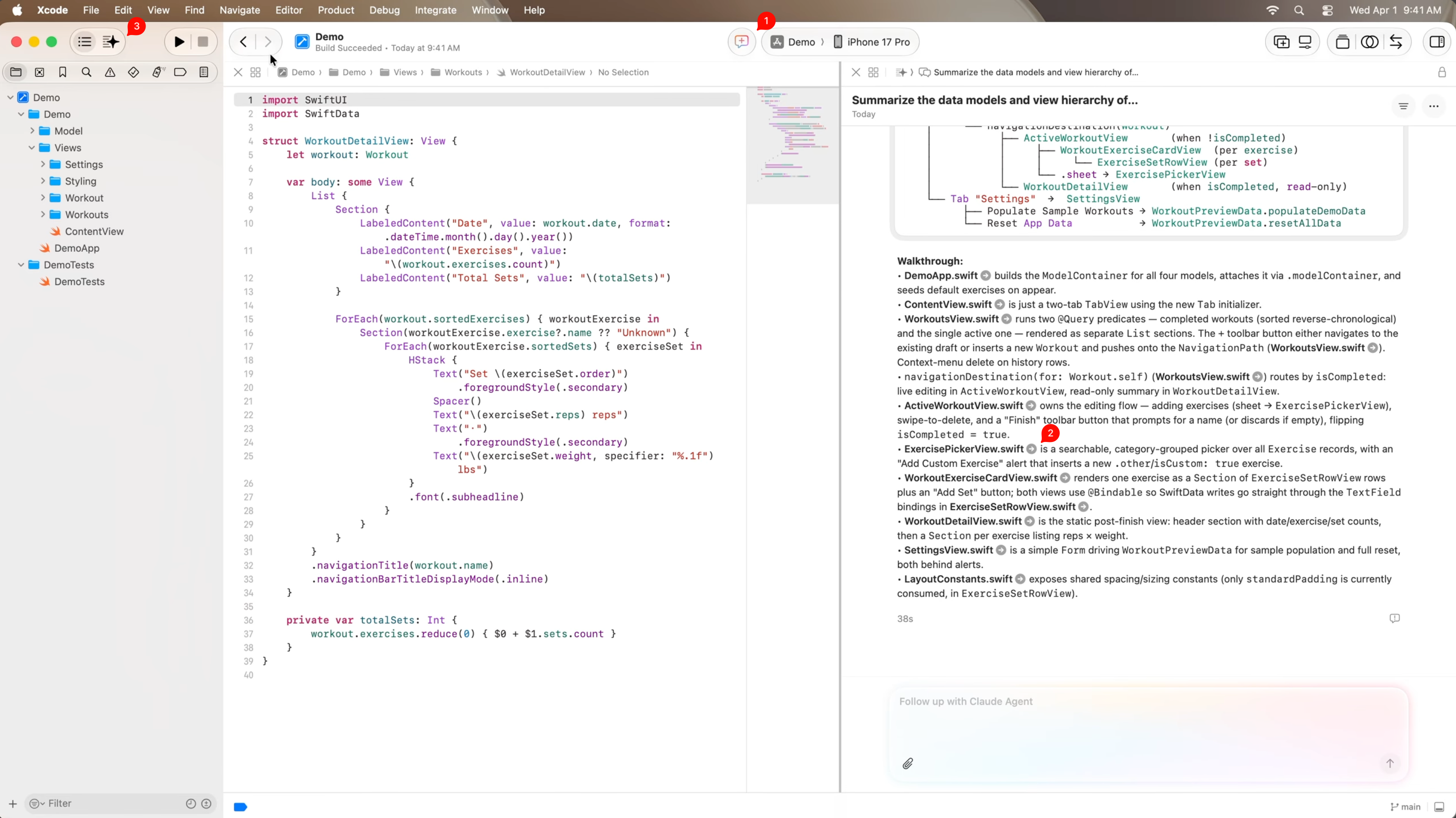Click No Selection in jump bar
Viewport: 1456px width, 818px height.
623,73
